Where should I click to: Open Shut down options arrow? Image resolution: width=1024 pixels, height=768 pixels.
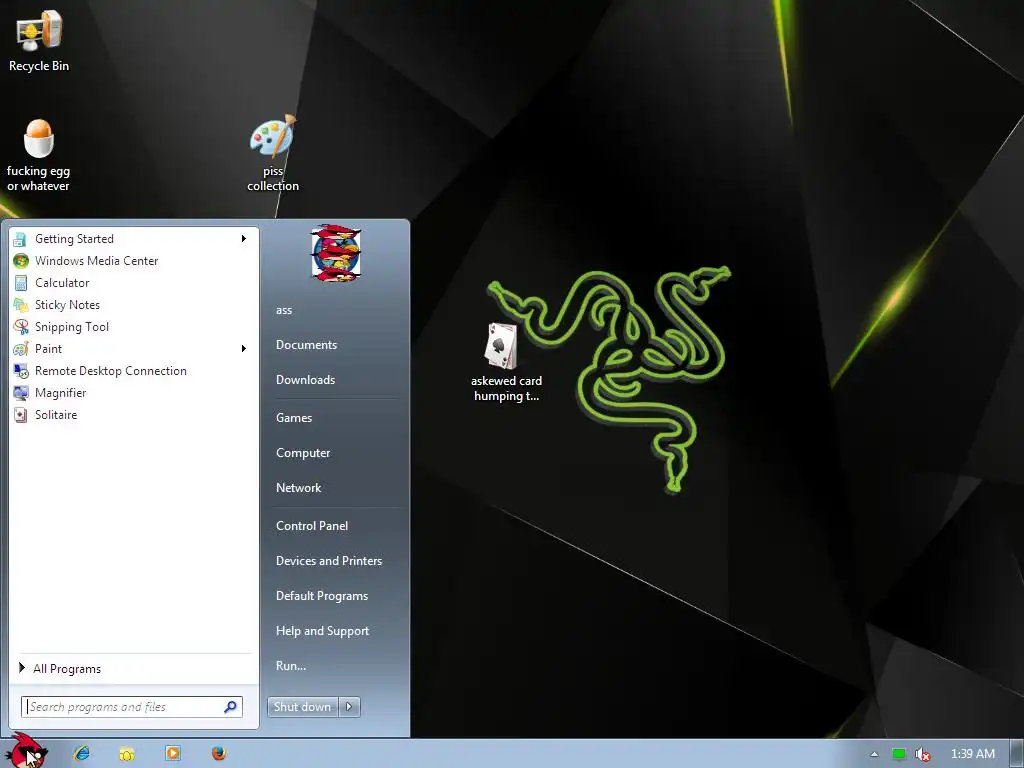(349, 707)
